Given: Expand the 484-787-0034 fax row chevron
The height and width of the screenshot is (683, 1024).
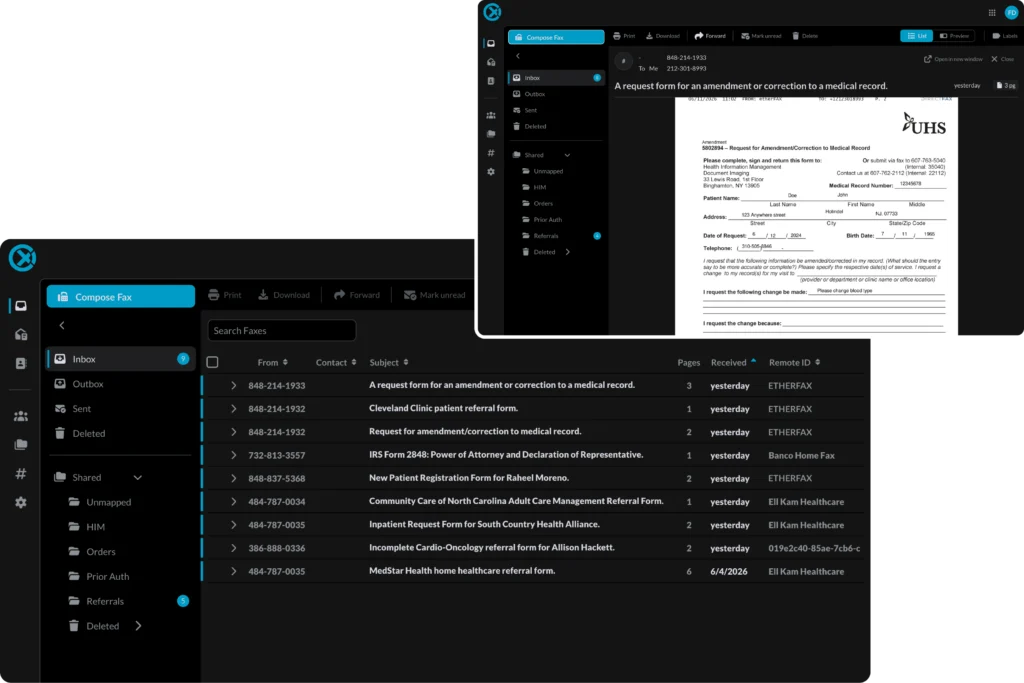Looking at the screenshot, I should [x=233, y=501].
